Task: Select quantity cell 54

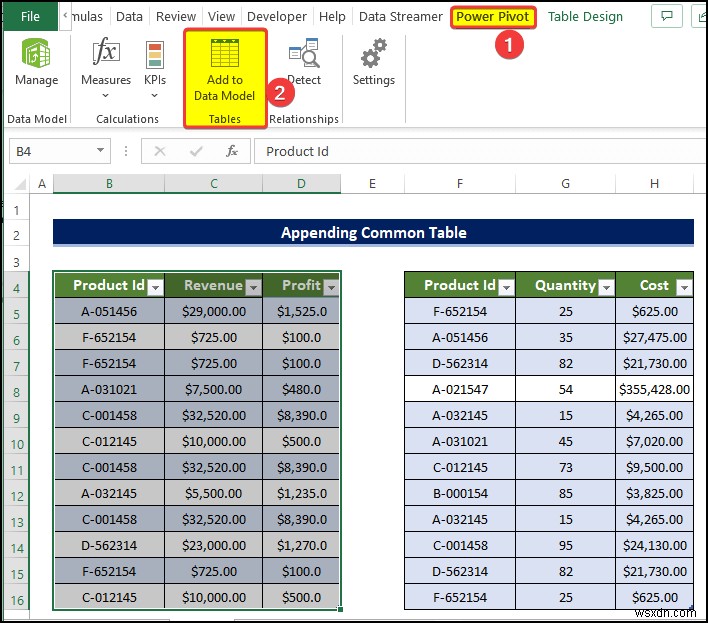Action: coord(565,389)
